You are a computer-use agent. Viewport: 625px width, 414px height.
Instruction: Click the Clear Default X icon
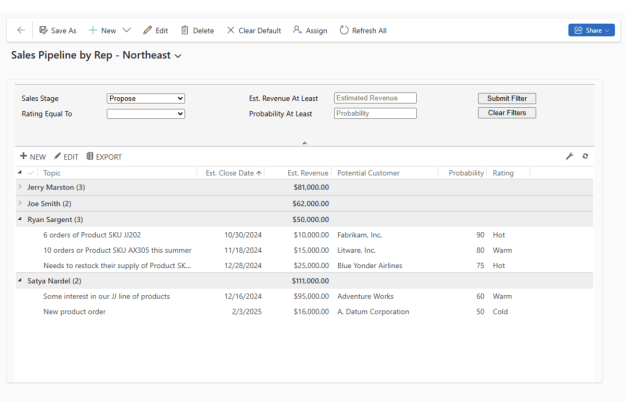tap(230, 30)
